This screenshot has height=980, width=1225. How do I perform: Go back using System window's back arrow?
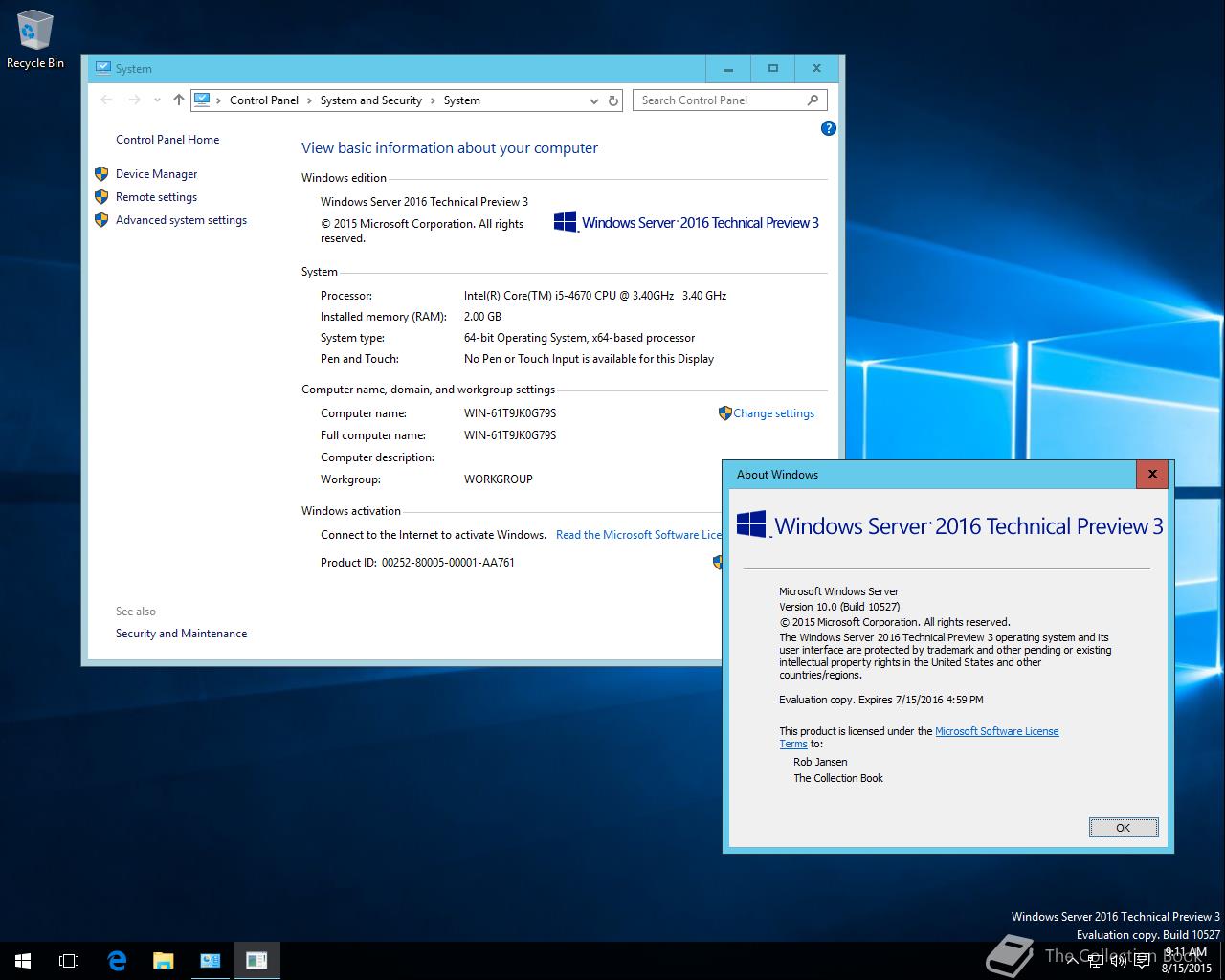106,100
